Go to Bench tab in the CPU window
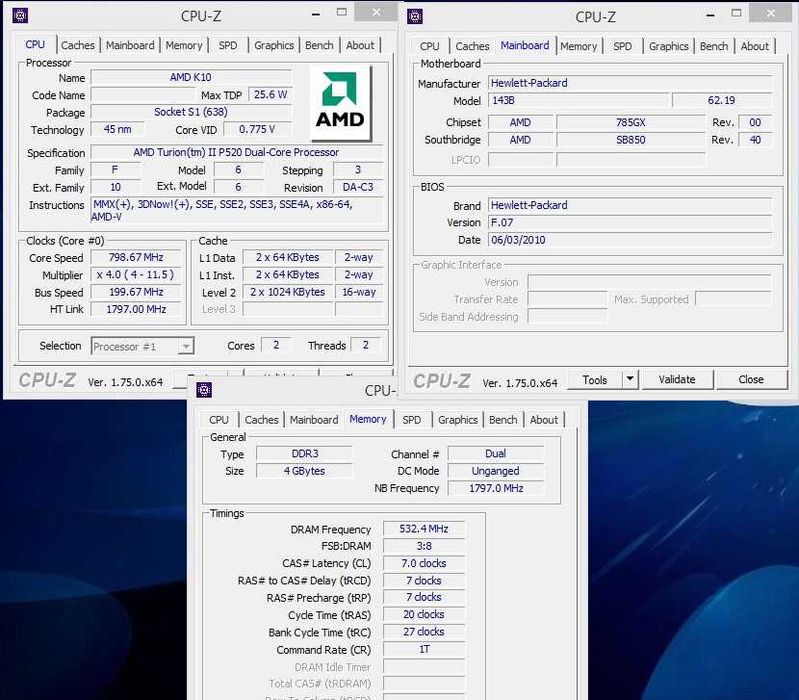This screenshot has height=700, width=799. tap(319, 45)
